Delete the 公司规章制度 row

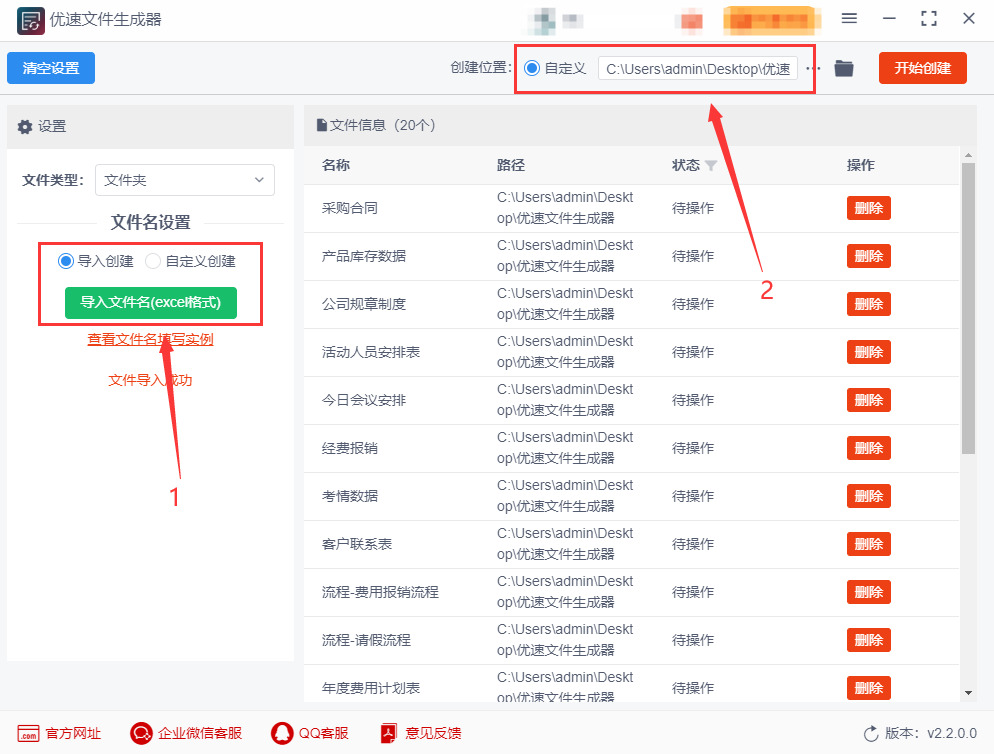click(868, 304)
